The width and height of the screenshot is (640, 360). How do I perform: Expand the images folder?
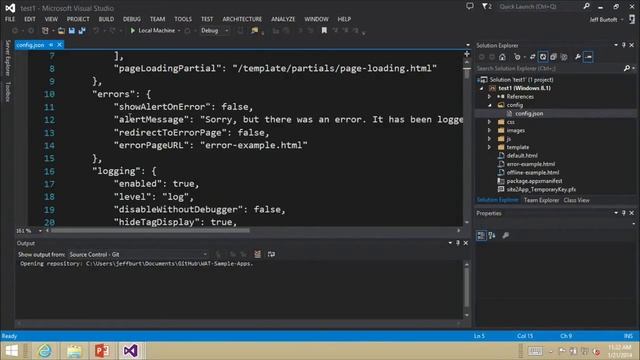click(x=489, y=131)
